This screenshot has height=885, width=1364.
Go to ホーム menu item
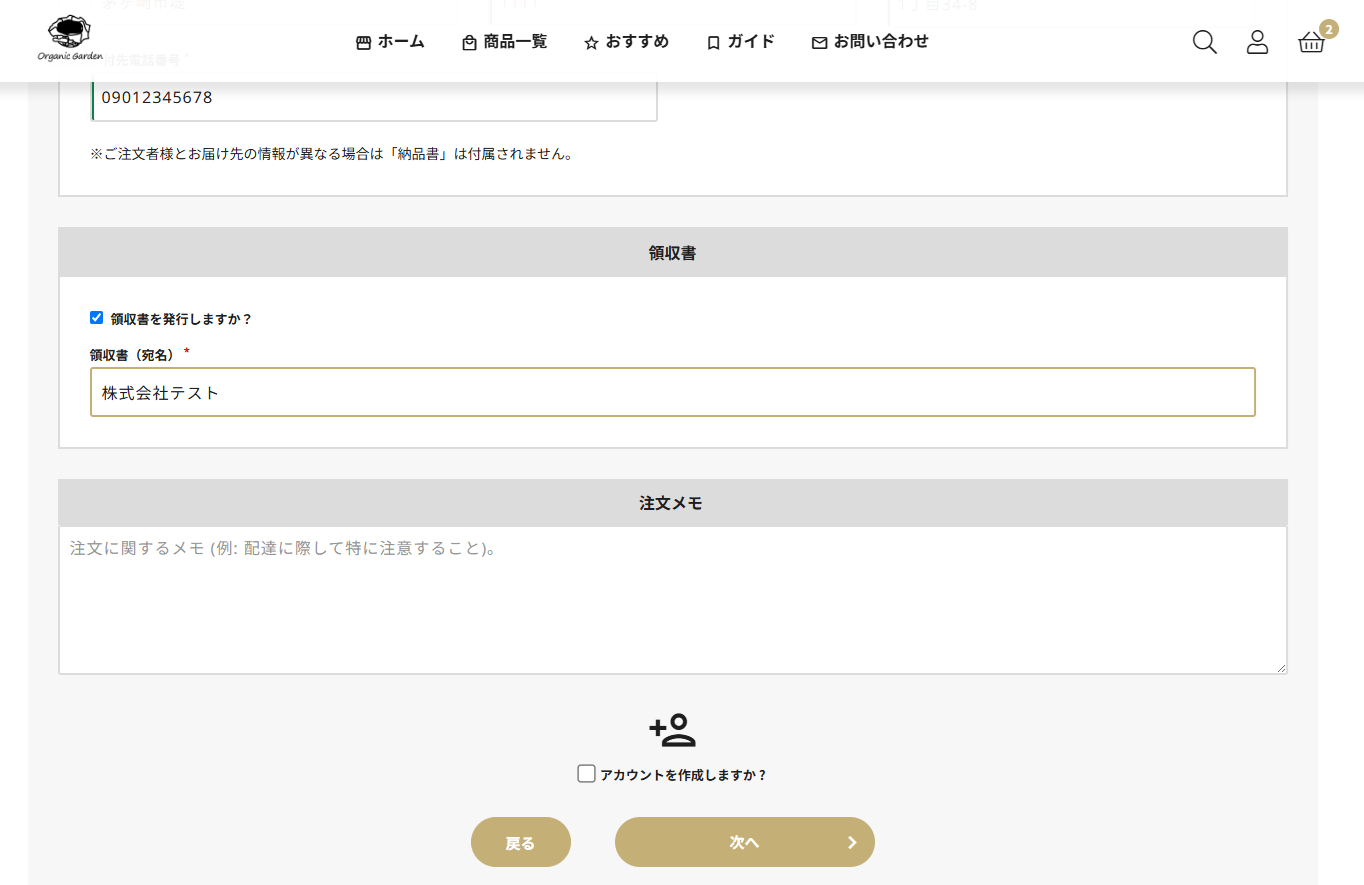pyautogui.click(x=401, y=42)
